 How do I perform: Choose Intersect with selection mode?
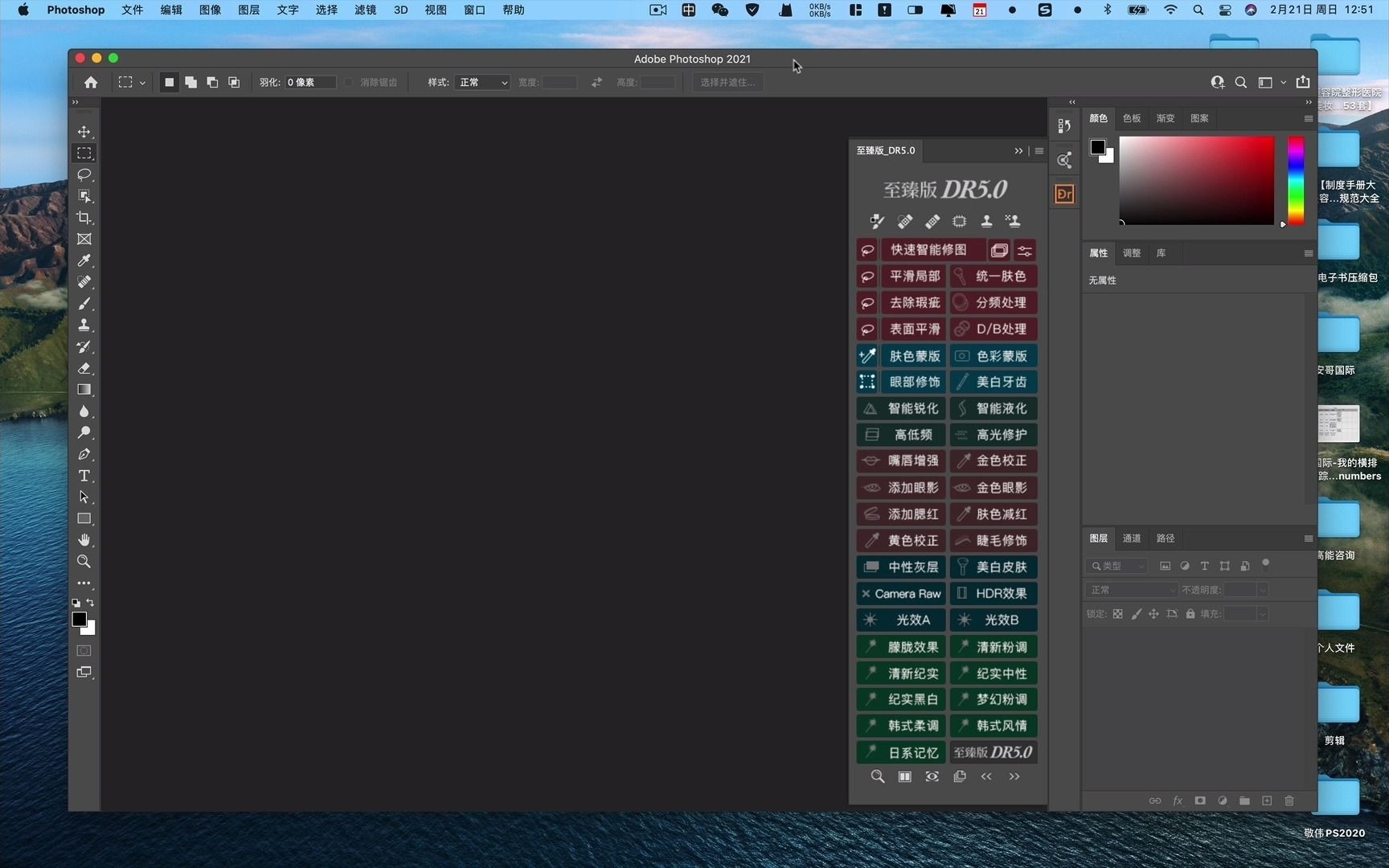[x=234, y=82]
